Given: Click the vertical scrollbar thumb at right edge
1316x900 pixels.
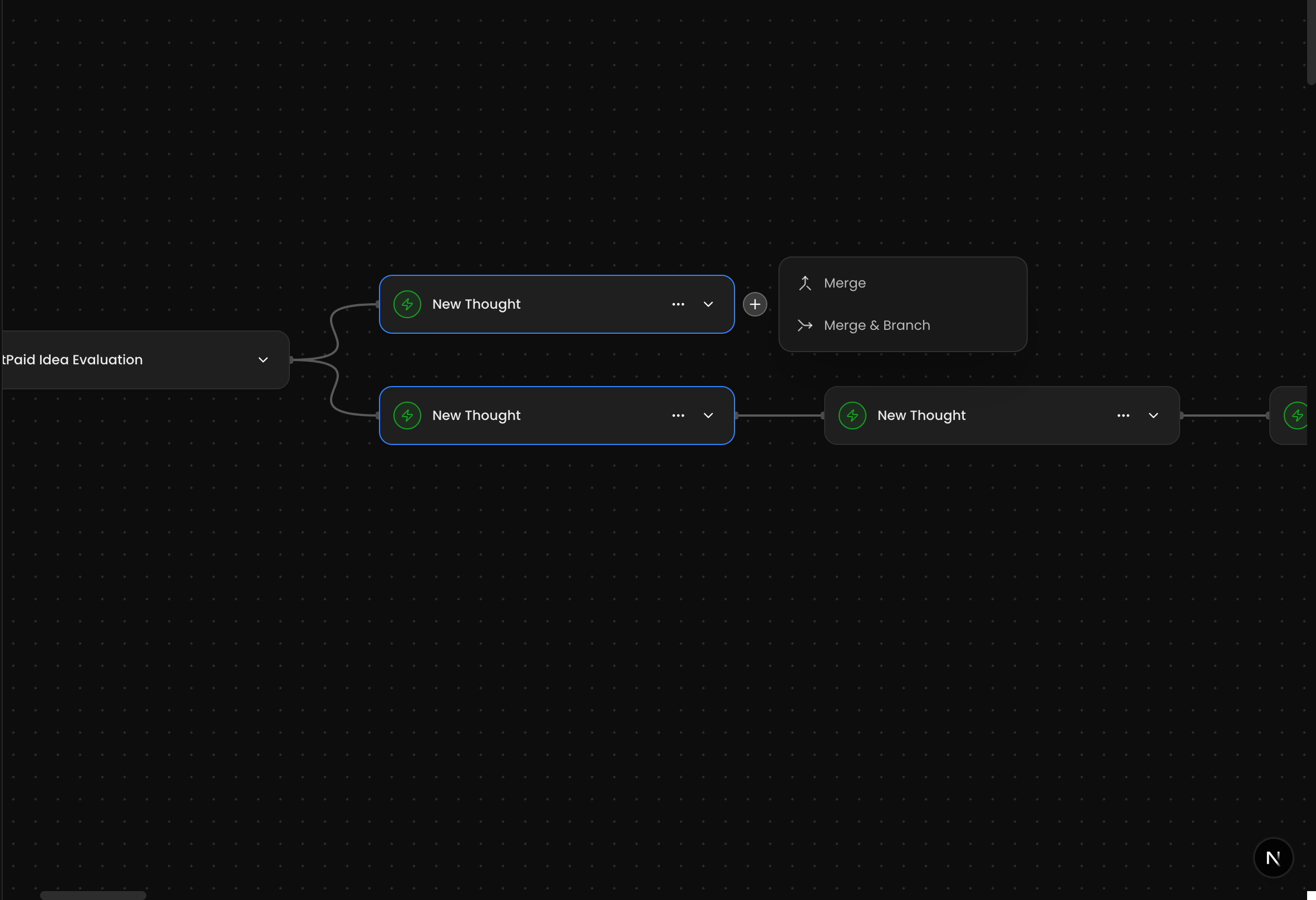Looking at the screenshot, I should (x=1312, y=42).
